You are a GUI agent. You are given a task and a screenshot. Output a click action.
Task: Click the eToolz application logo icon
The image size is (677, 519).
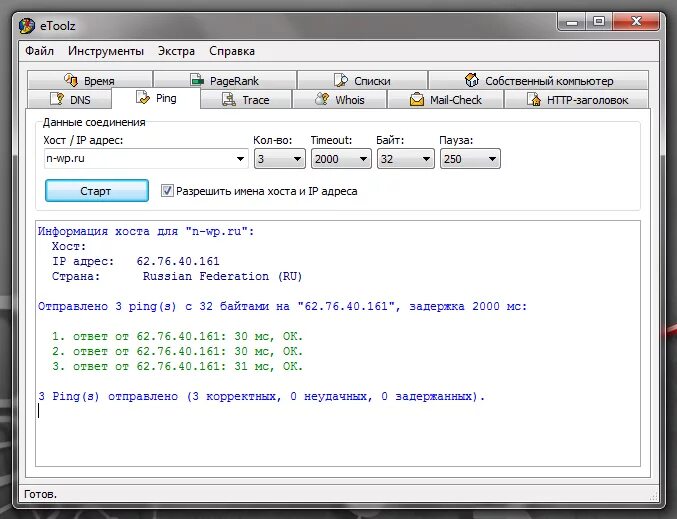[x=27, y=26]
